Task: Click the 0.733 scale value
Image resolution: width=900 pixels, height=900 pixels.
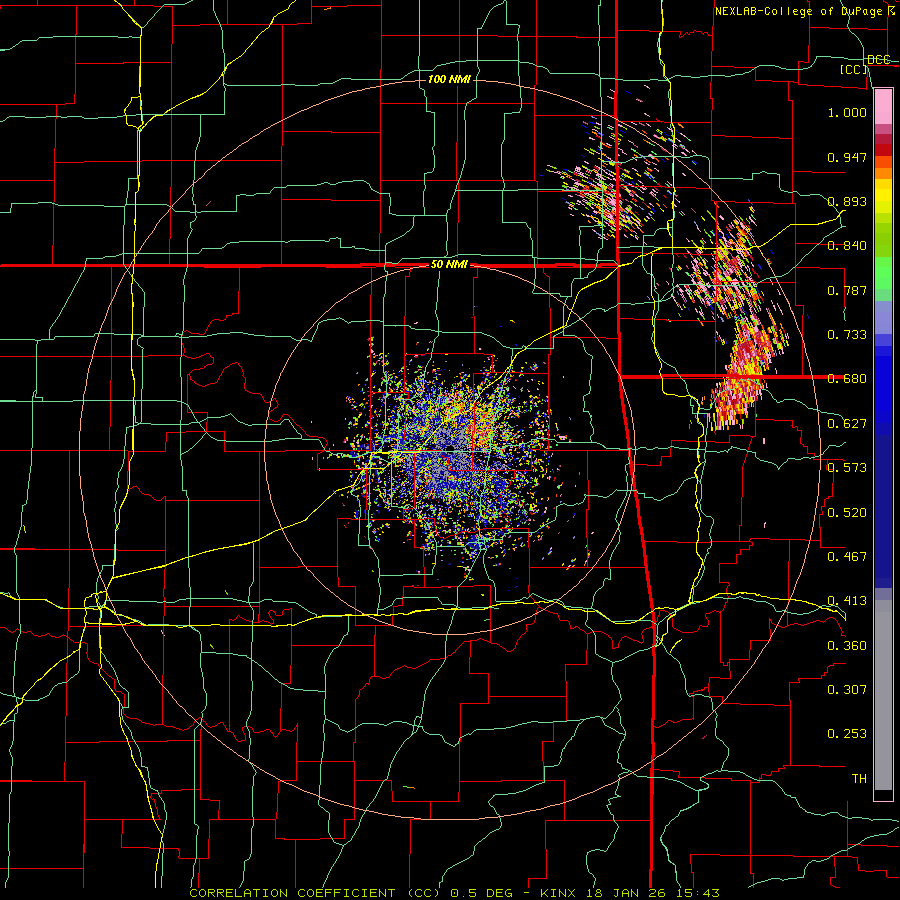Action: pos(847,335)
